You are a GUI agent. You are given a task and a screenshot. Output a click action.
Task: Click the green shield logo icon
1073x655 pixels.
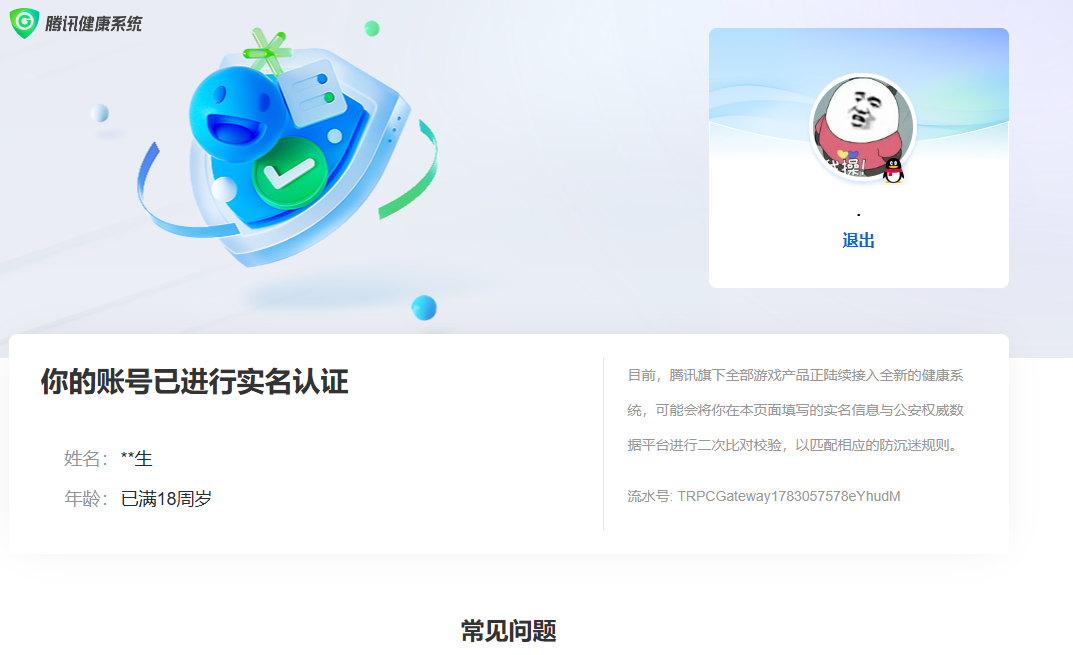[x=25, y=23]
